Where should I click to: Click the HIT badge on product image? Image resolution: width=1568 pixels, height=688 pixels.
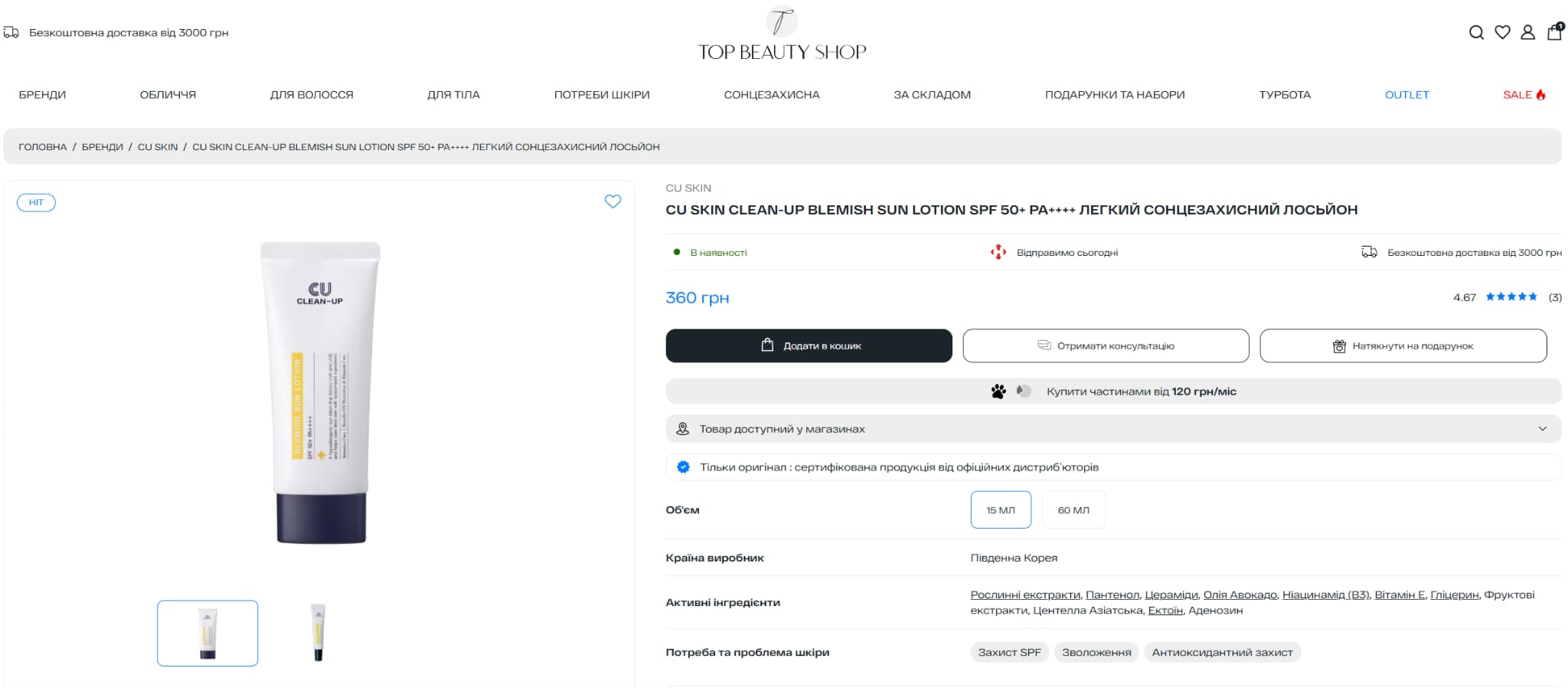[36, 202]
